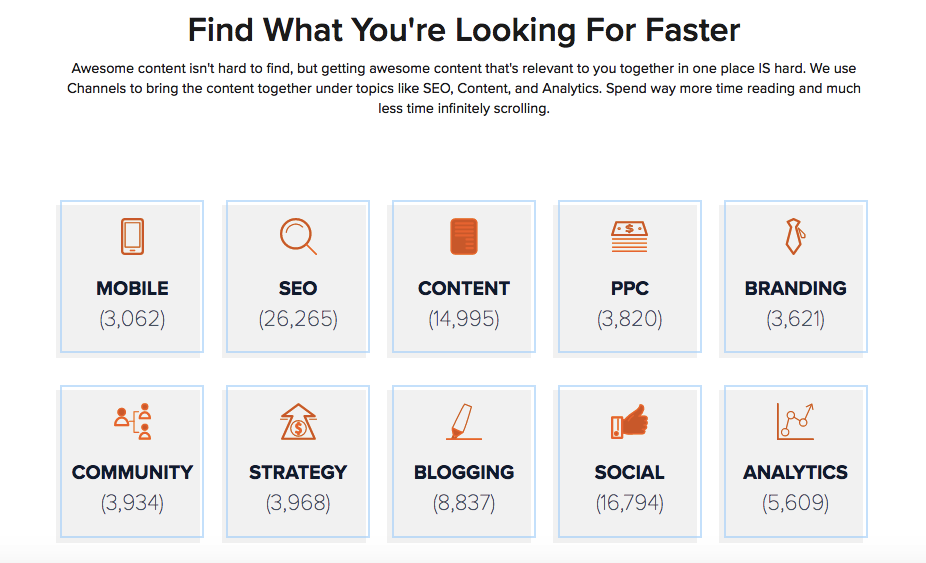
Task: Click the Community people icon
Action: 133,421
